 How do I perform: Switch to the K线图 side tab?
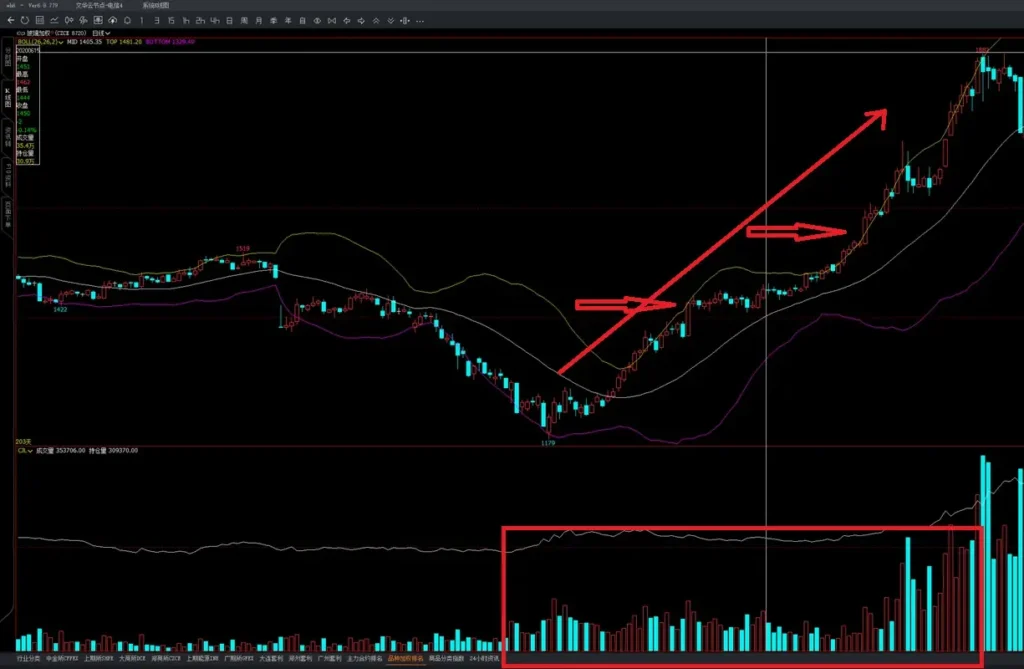[8, 98]
